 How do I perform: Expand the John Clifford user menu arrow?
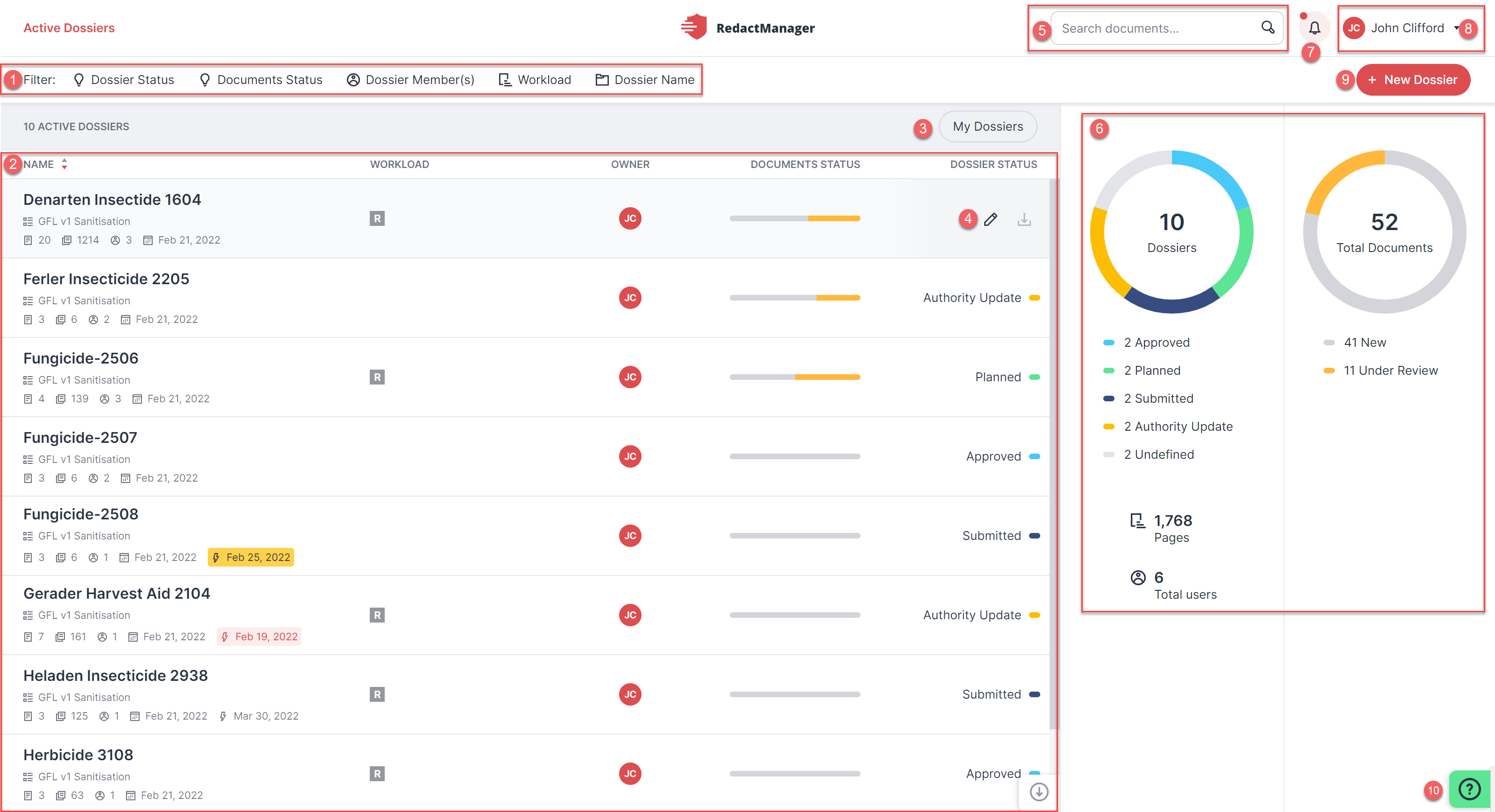(1457, 28)
